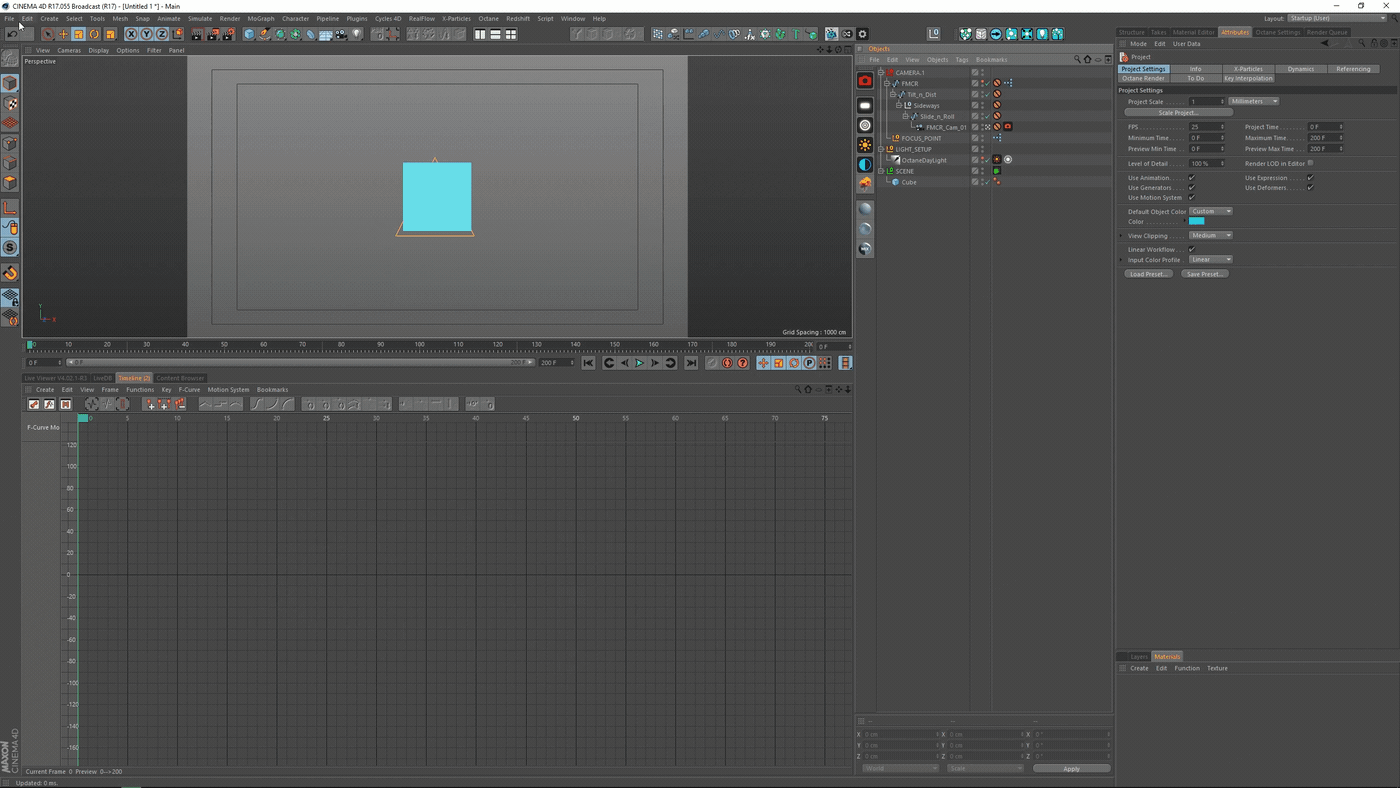
Task: Click the Cube primitive toolbar icon
Action: click(x=249, y=34)
